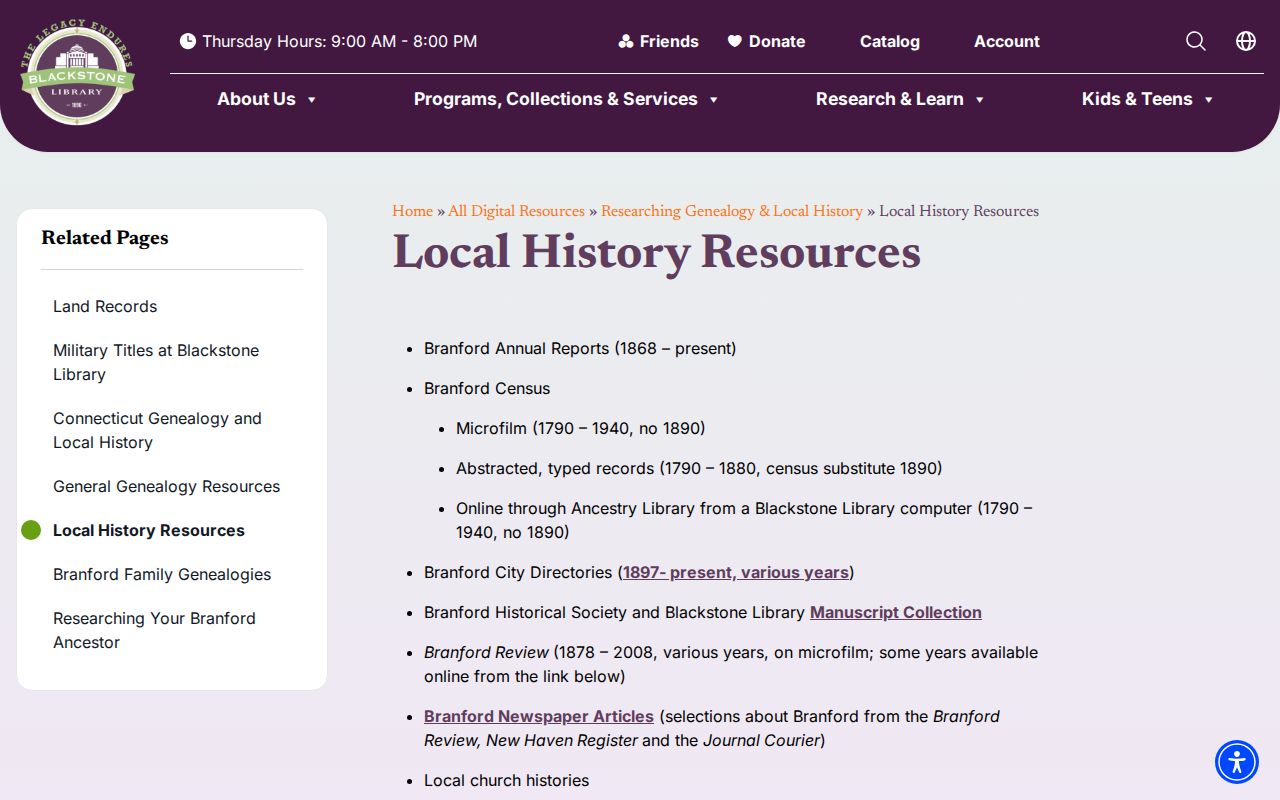The width and height of the screenshot is (1280, 800).
Task: Open Connecticut Genealogy and Local History
Action: click(x=157, y=430)
